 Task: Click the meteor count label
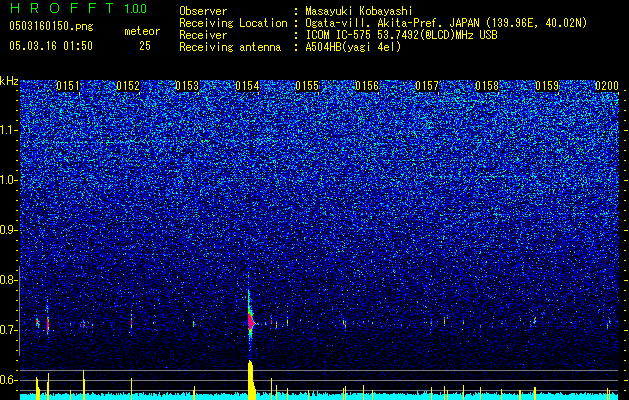142,31
